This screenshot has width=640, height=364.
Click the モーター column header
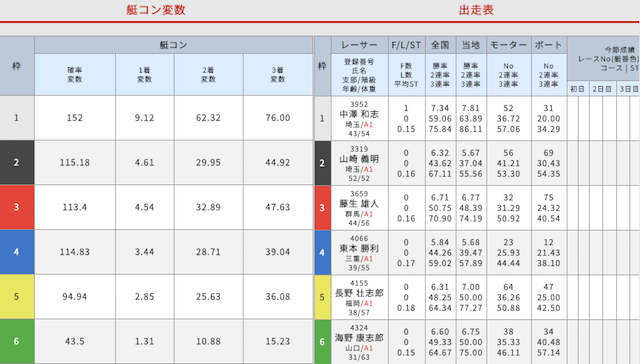509,45
